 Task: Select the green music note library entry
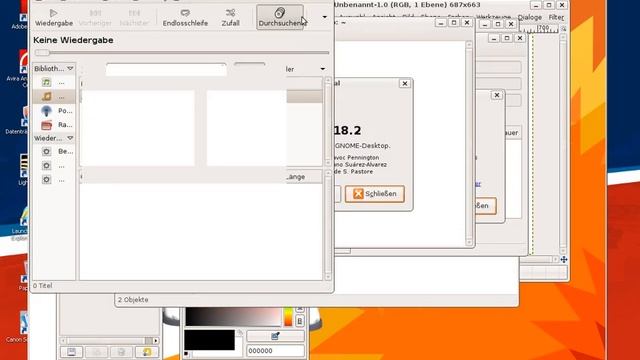click(x=53, y=82)
